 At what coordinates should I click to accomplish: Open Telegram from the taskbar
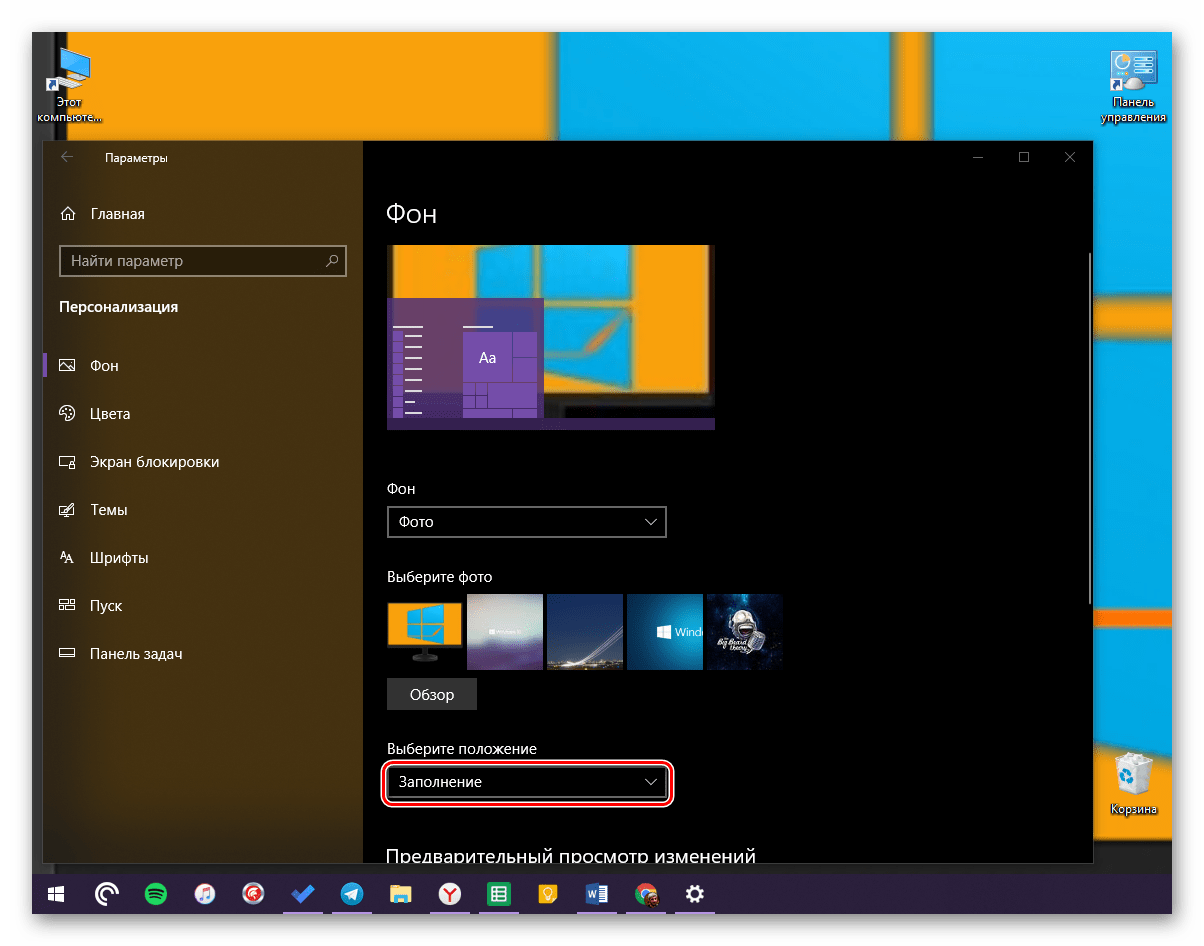coord(351,893)
